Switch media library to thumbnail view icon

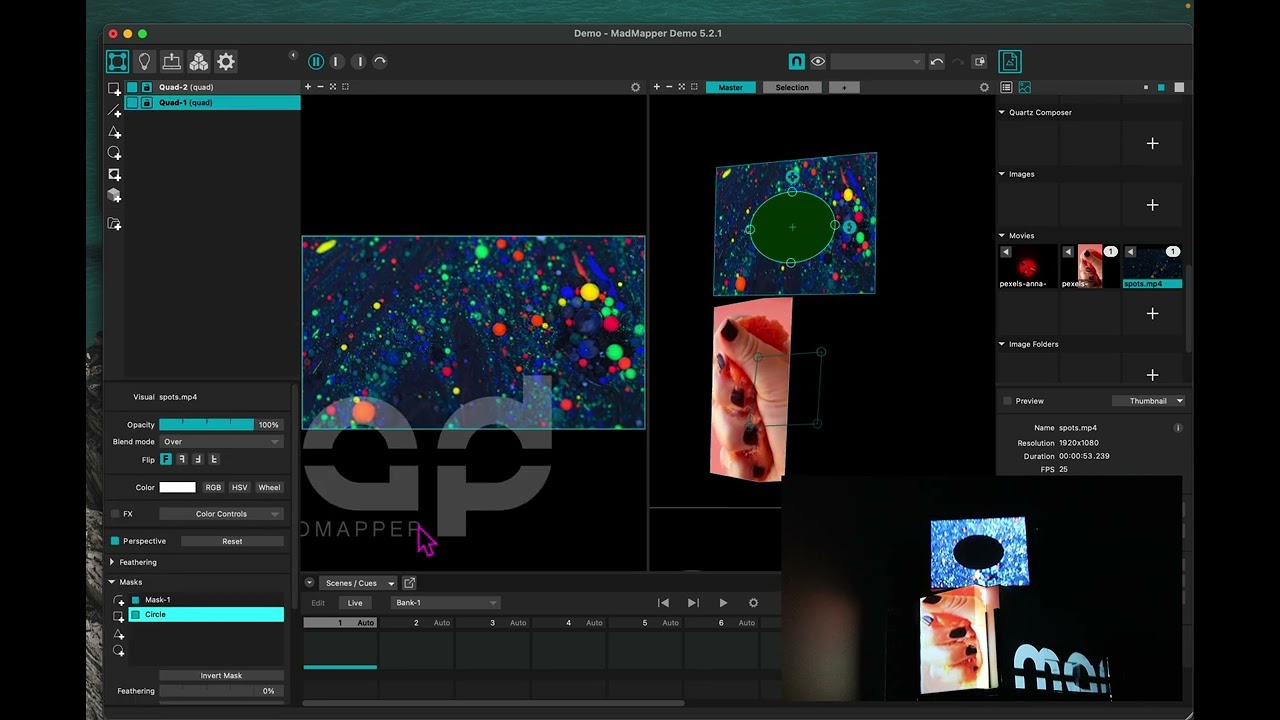(x=1024, y=88)
